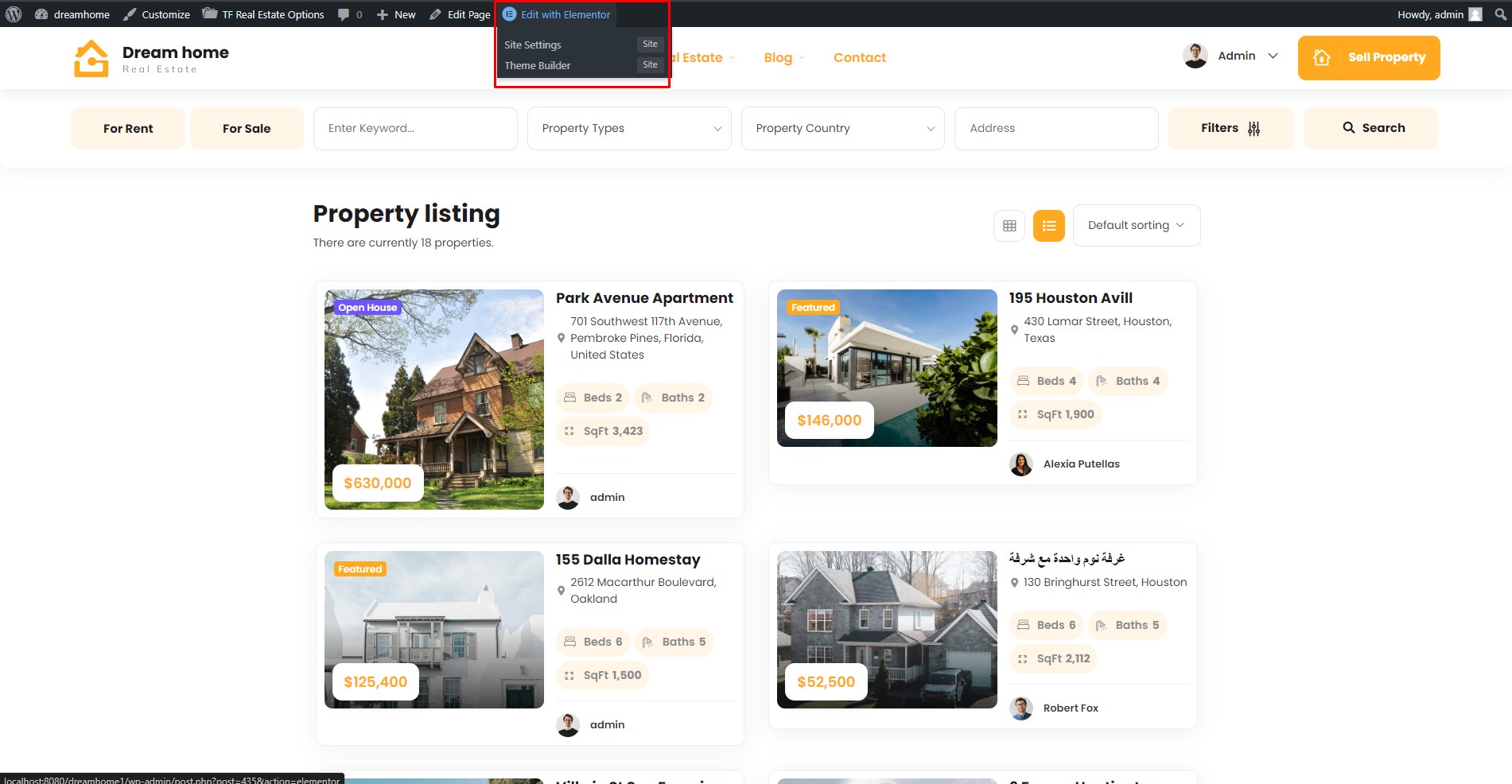1512x784 pixels.
Task: Click the $146,000 price tag
Action: tap(829, 421)
